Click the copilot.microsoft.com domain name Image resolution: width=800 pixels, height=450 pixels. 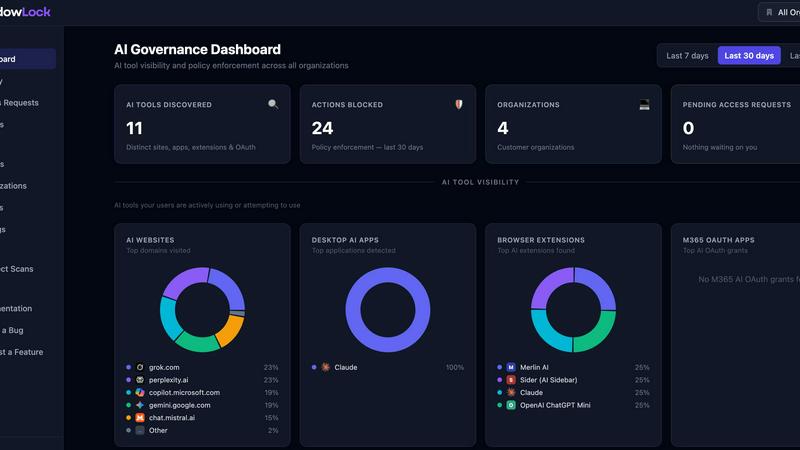coord(184,392)
